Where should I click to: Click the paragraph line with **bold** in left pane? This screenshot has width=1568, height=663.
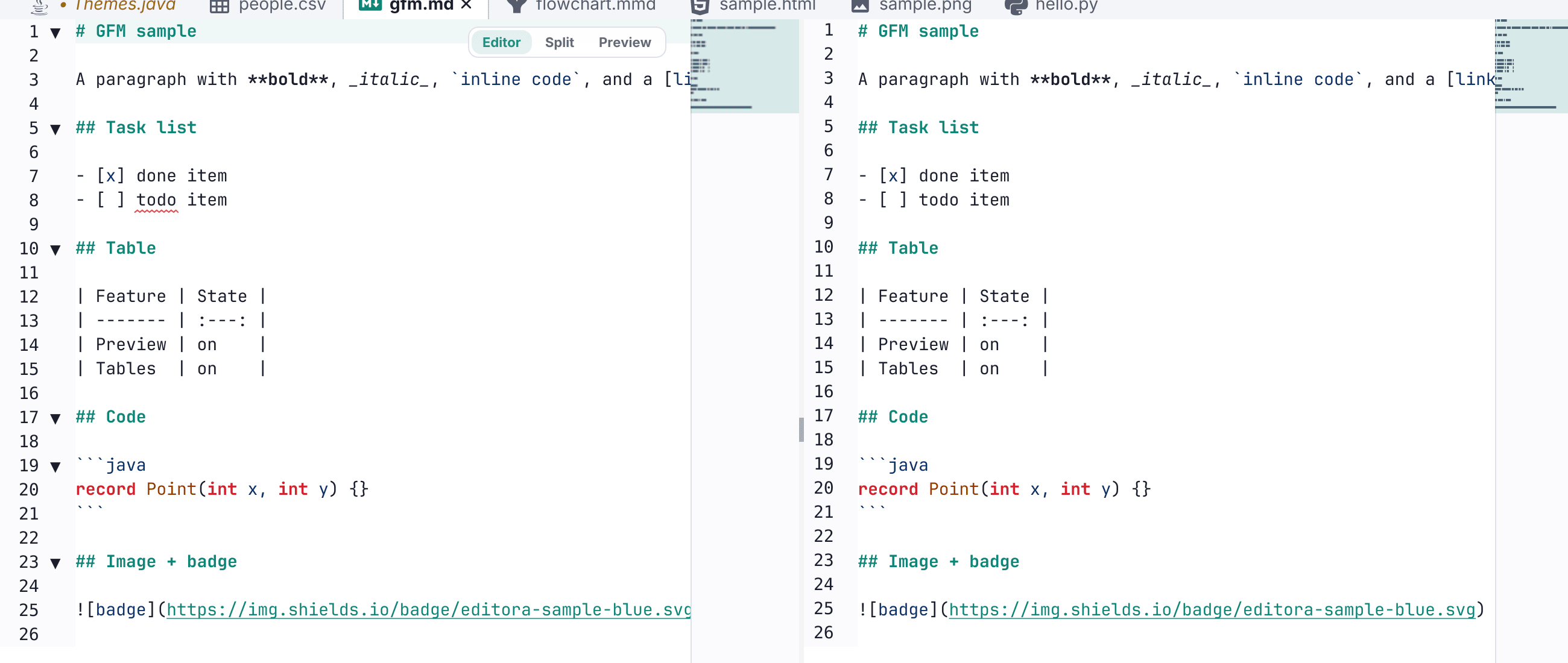(383, 79)
